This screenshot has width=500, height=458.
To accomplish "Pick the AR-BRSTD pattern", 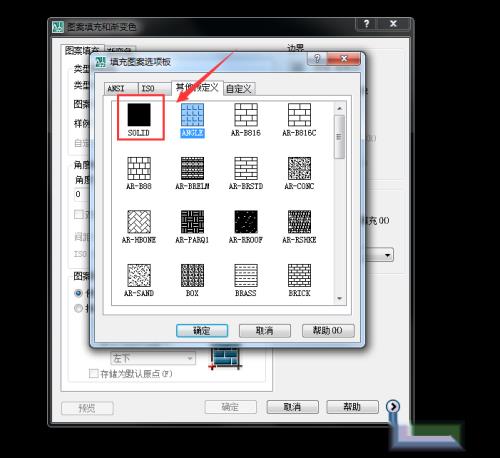I will pos(246,168).
